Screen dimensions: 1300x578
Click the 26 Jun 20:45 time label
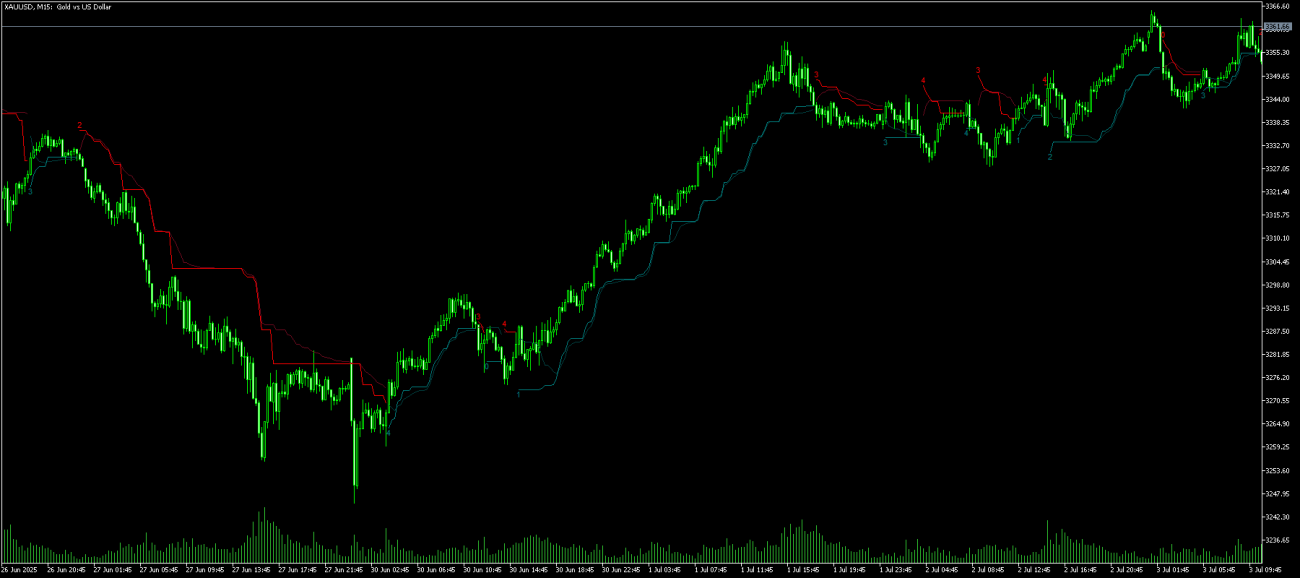pyautogui.click(x=66, y=571)
